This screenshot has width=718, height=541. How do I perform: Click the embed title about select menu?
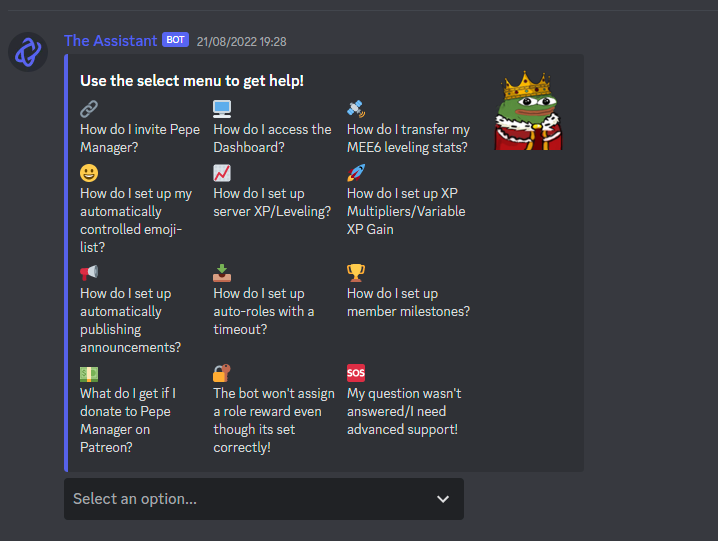pos(192,81)
